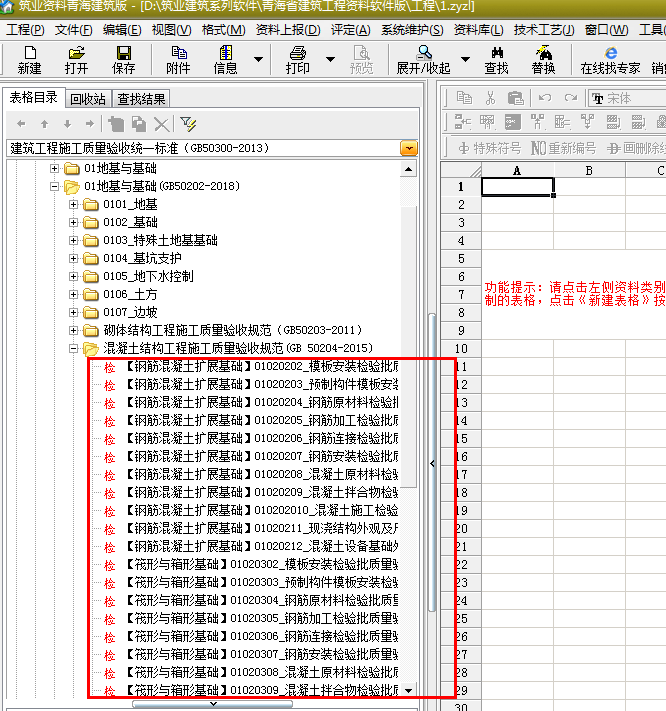666x711 pixels.
Task: Switch to the 回收站 tab
Action: [x=88, y=99]
